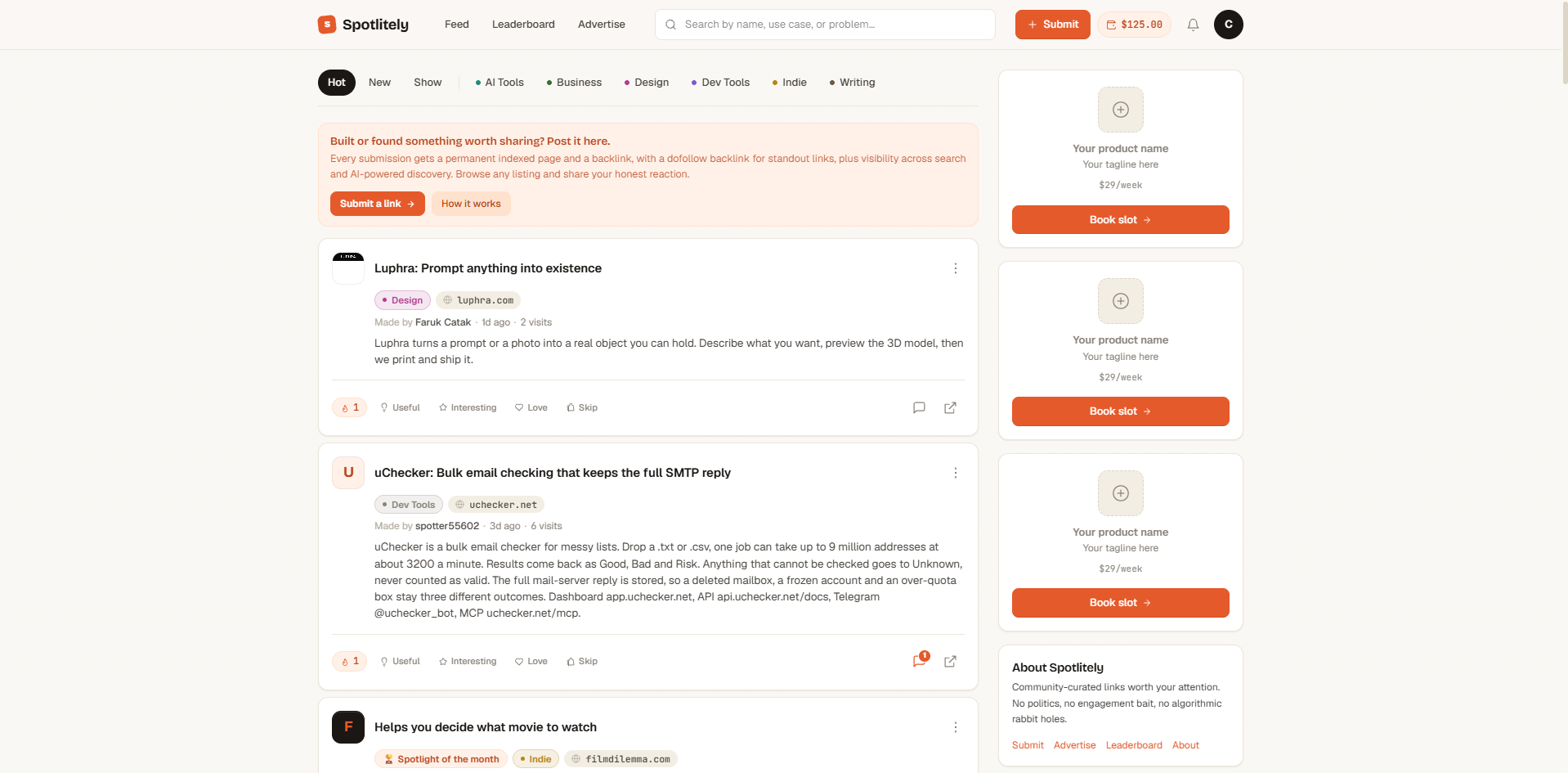This screenshot has width=1568, height=773.
Task: Filter by Dev Tools category tab
Action: pos(720,83)
